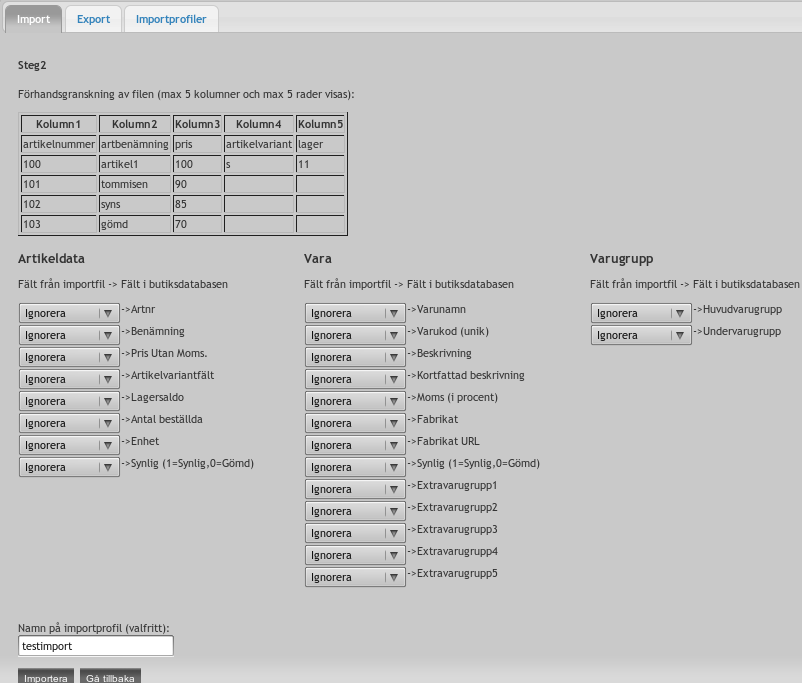Click the 'artbenämning' cell
This screenshot has height=683, width=802.
coord(135,144)
